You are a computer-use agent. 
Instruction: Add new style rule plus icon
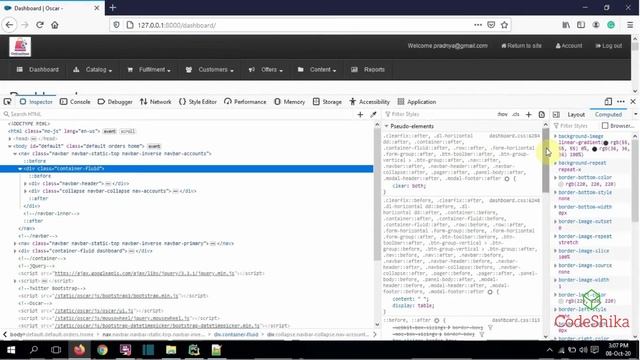click(529, 115)
